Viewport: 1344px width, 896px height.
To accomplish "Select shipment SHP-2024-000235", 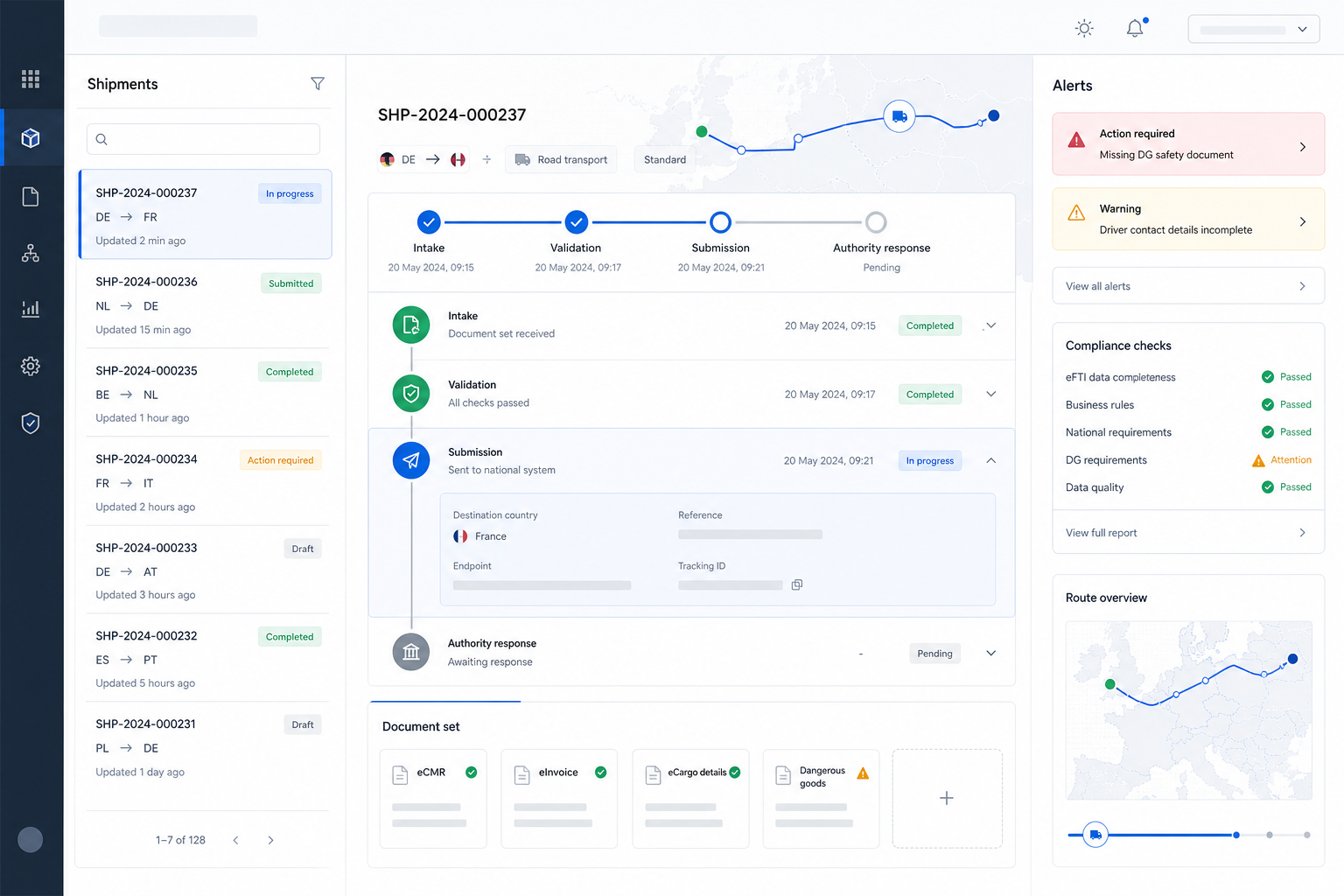I will point(206,394).
